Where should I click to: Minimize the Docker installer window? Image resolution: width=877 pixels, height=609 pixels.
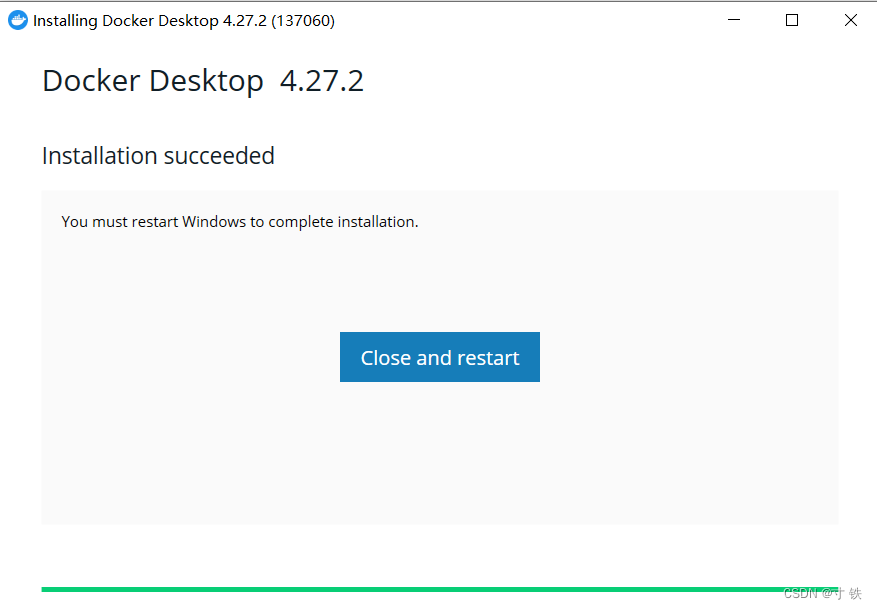coord(734,20)
